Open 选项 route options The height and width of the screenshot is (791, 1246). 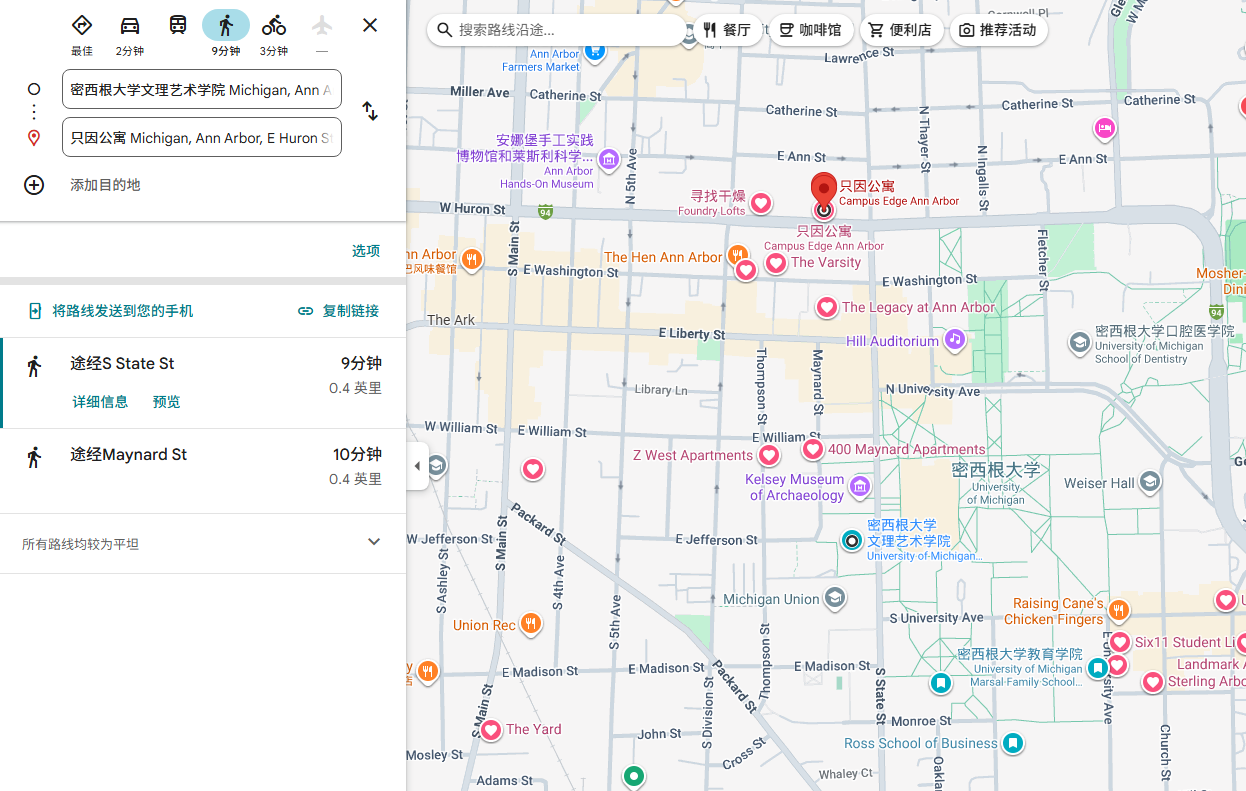366,251
